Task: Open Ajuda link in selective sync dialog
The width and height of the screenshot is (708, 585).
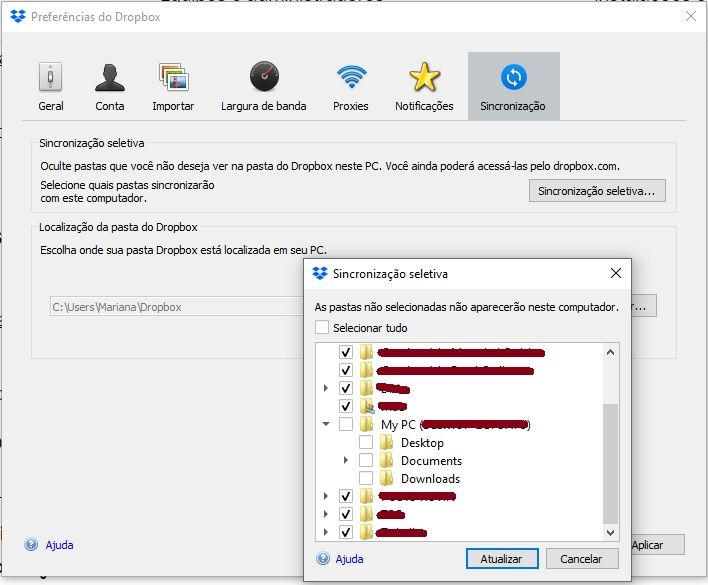Action: click(x=349, y=559)
